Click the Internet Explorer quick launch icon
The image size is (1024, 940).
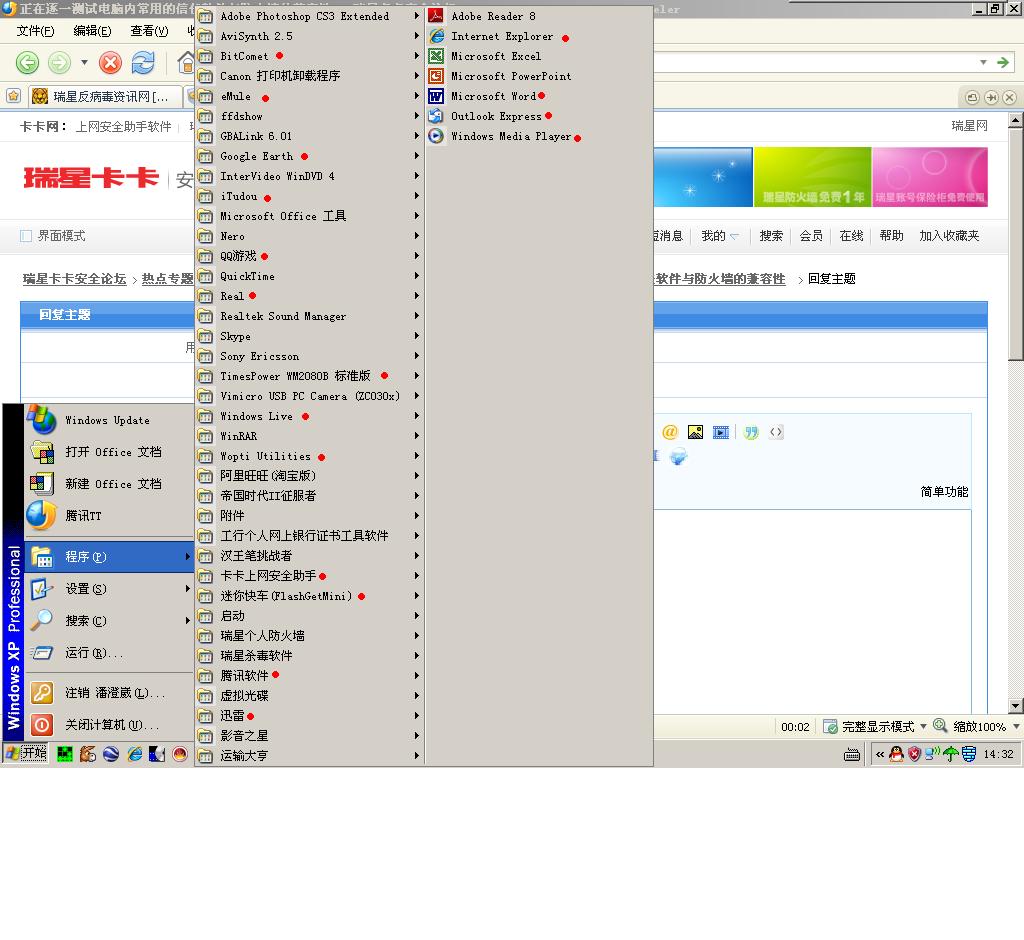point(135,754)
